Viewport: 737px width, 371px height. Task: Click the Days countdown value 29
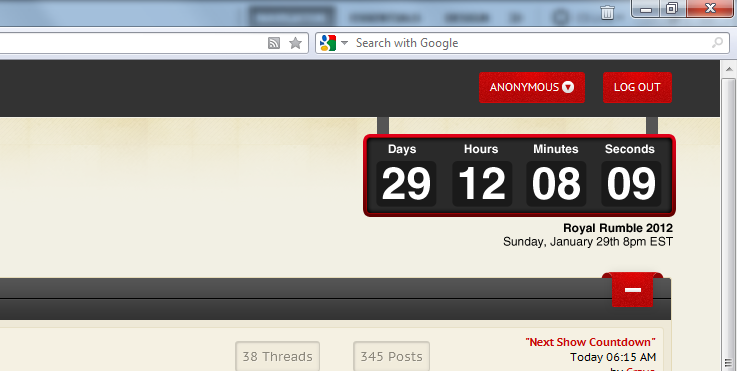point(406,183)
